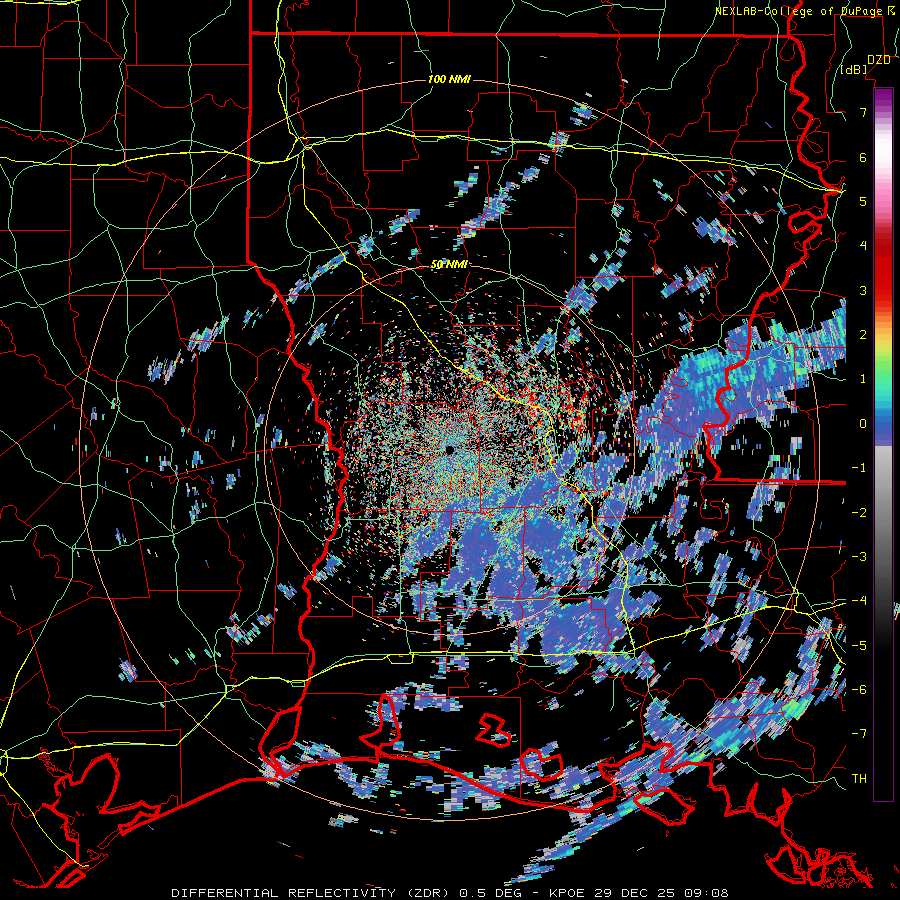Click the [dB] units label
The image size is (900, 900).
click(x=854, y=70)
